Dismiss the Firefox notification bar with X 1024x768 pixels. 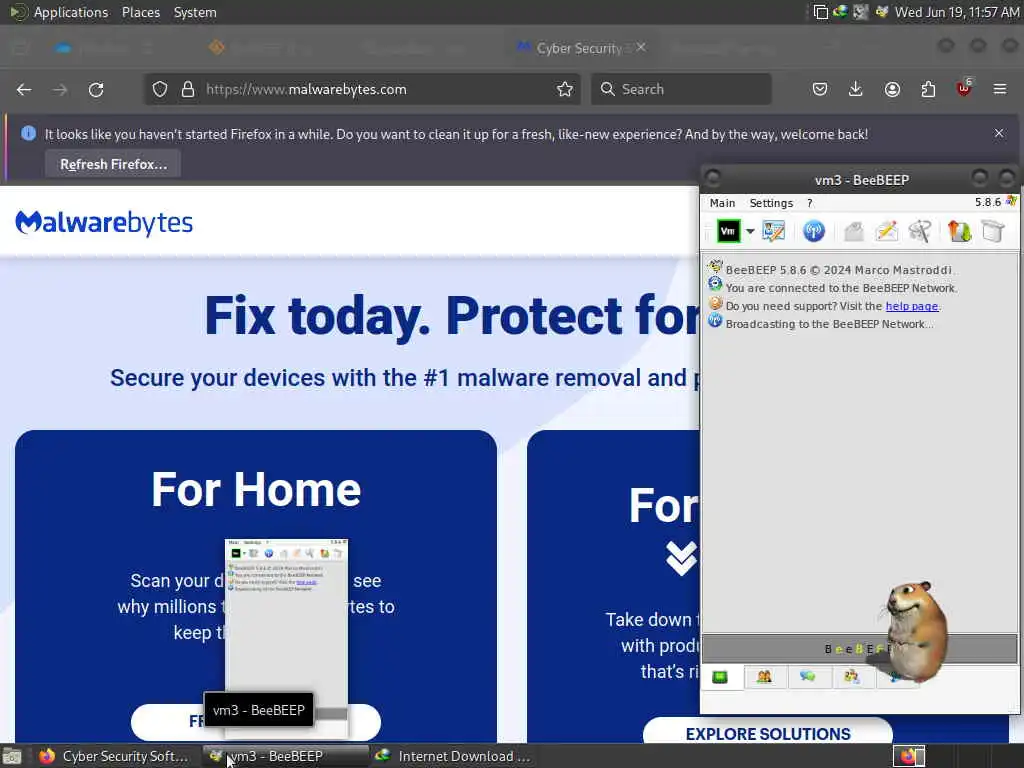pyautogui.click(x=999, y=133)
